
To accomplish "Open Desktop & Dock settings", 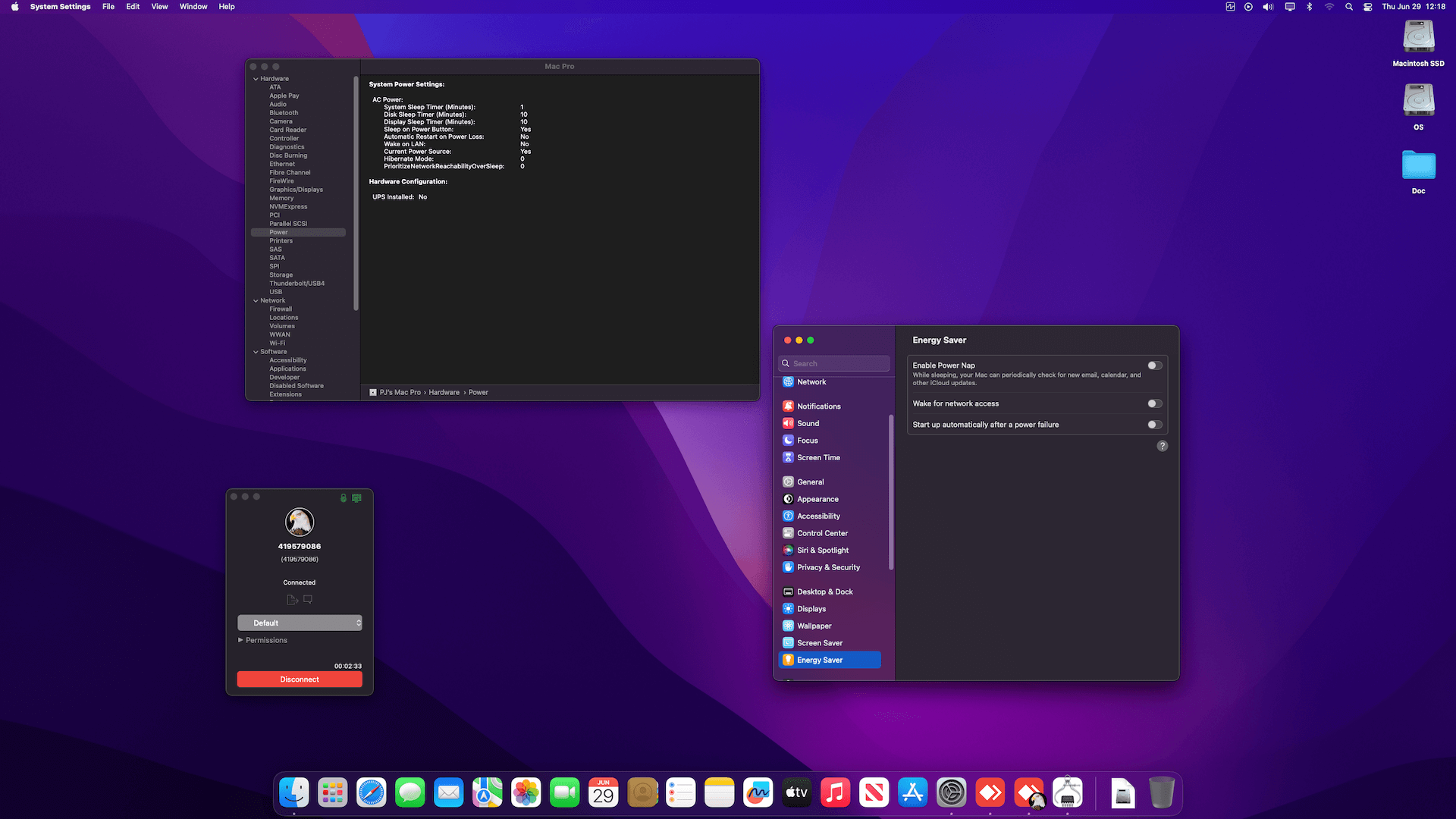I will 830,592.
